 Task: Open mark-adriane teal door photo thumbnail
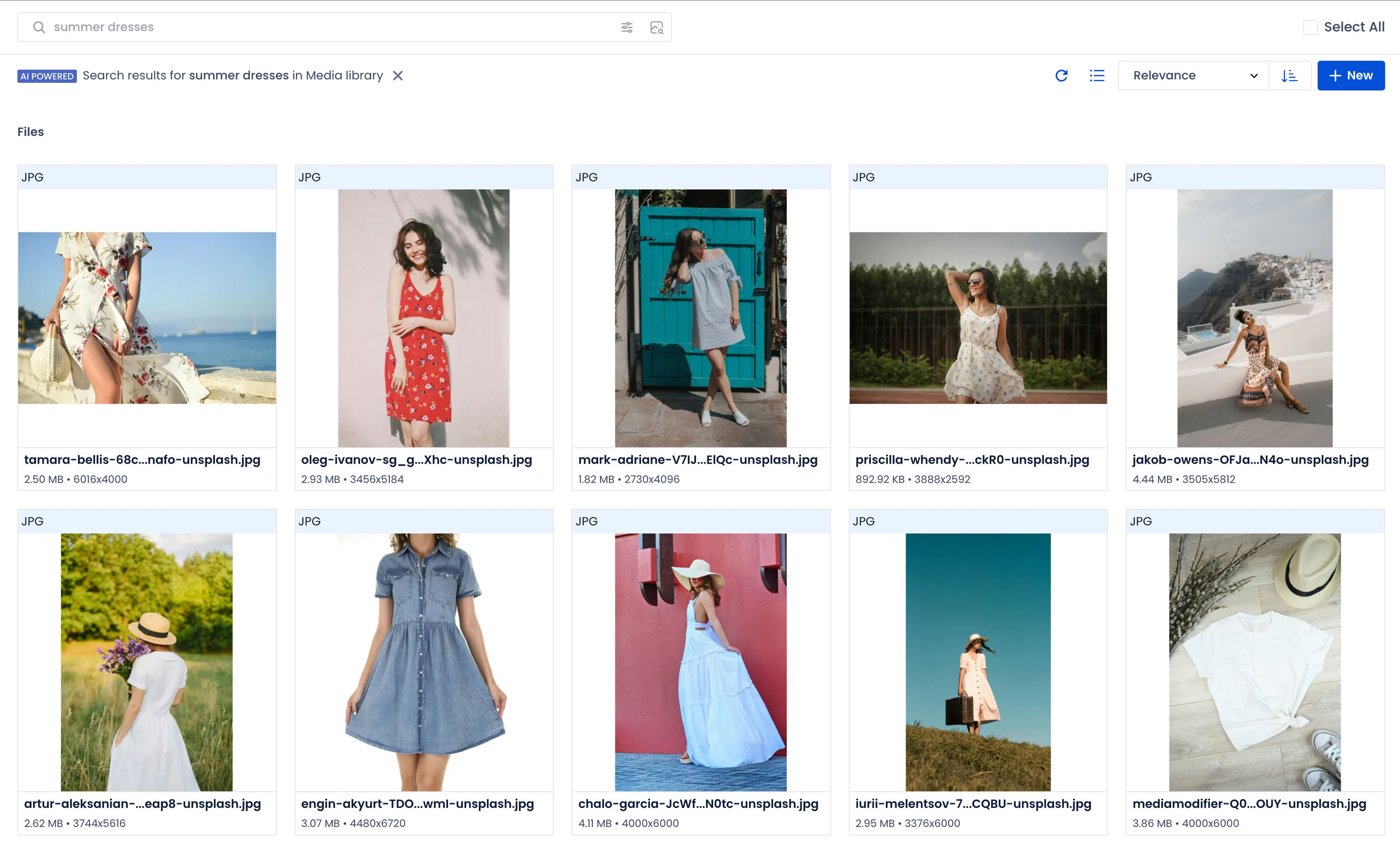(x=701, y=318)
